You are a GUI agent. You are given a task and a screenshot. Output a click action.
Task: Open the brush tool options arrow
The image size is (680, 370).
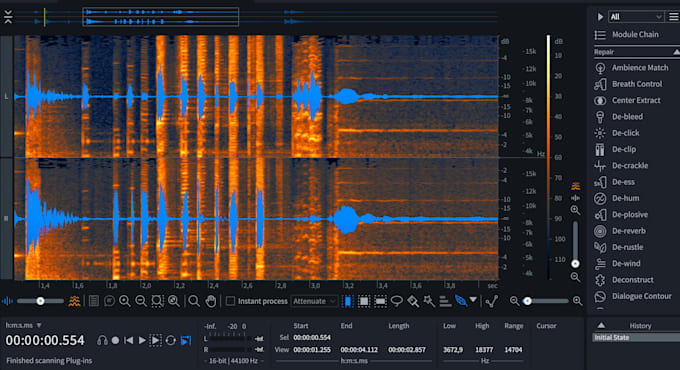tap(474, 299)
